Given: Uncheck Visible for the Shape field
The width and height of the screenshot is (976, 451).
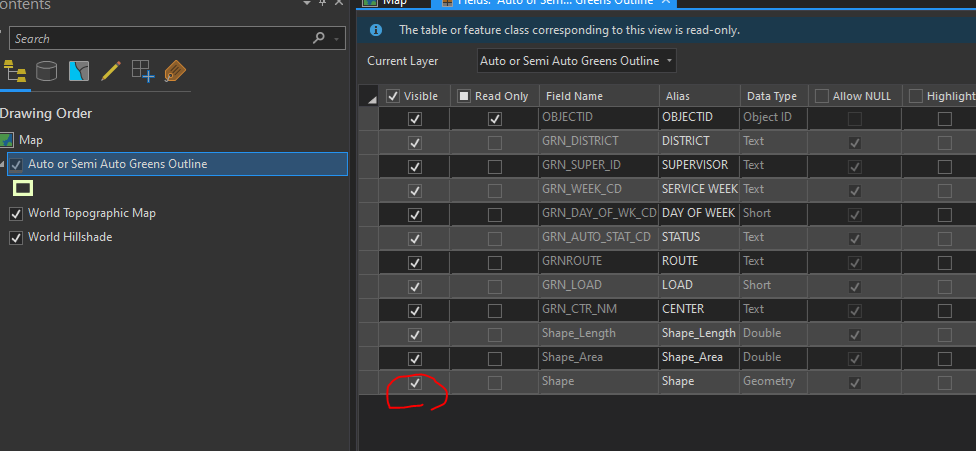Looking at the screenshot, I should point(415,382).
